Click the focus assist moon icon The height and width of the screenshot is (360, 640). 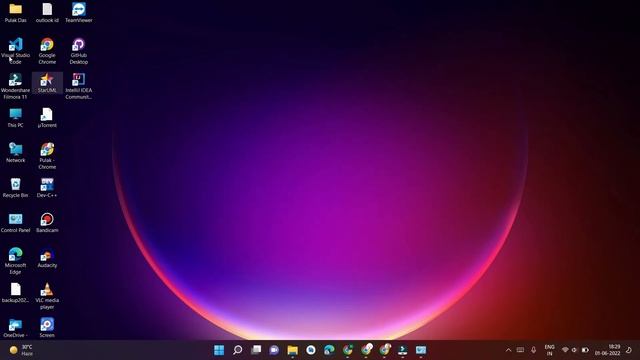tap(629, 350)
